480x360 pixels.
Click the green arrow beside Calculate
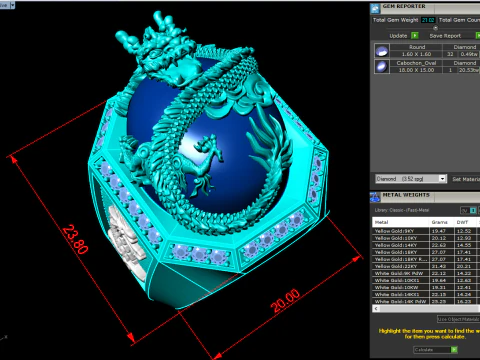tap(454, 350)
